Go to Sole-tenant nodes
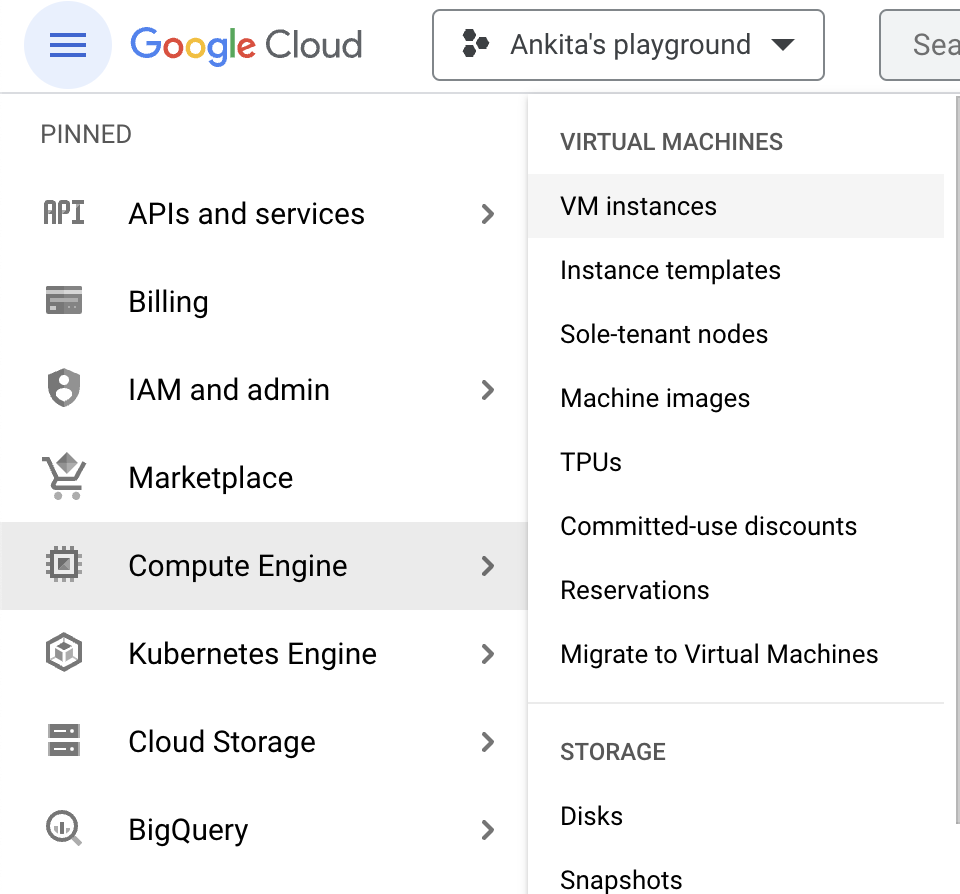This screenshot has height=894, width=960. (664, 334)
